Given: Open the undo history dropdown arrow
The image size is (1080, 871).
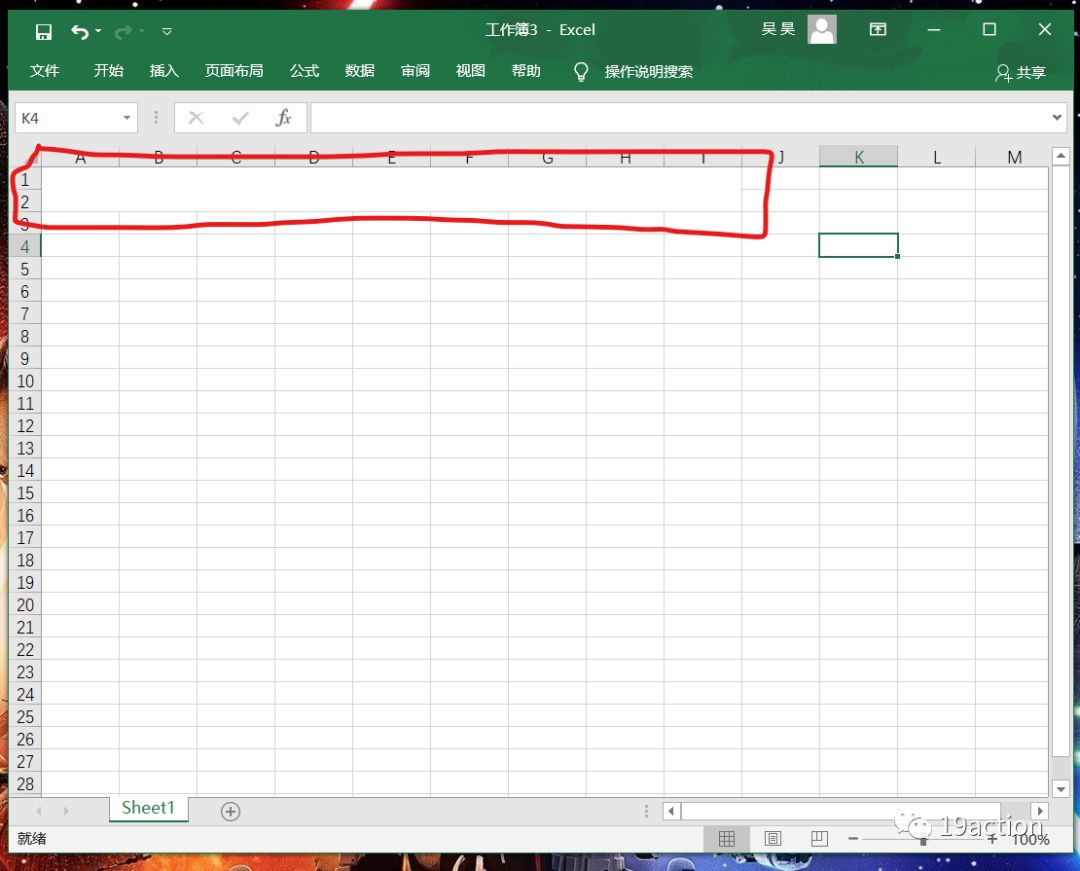Looking at the screenshot, I should [x=98, y=31].
